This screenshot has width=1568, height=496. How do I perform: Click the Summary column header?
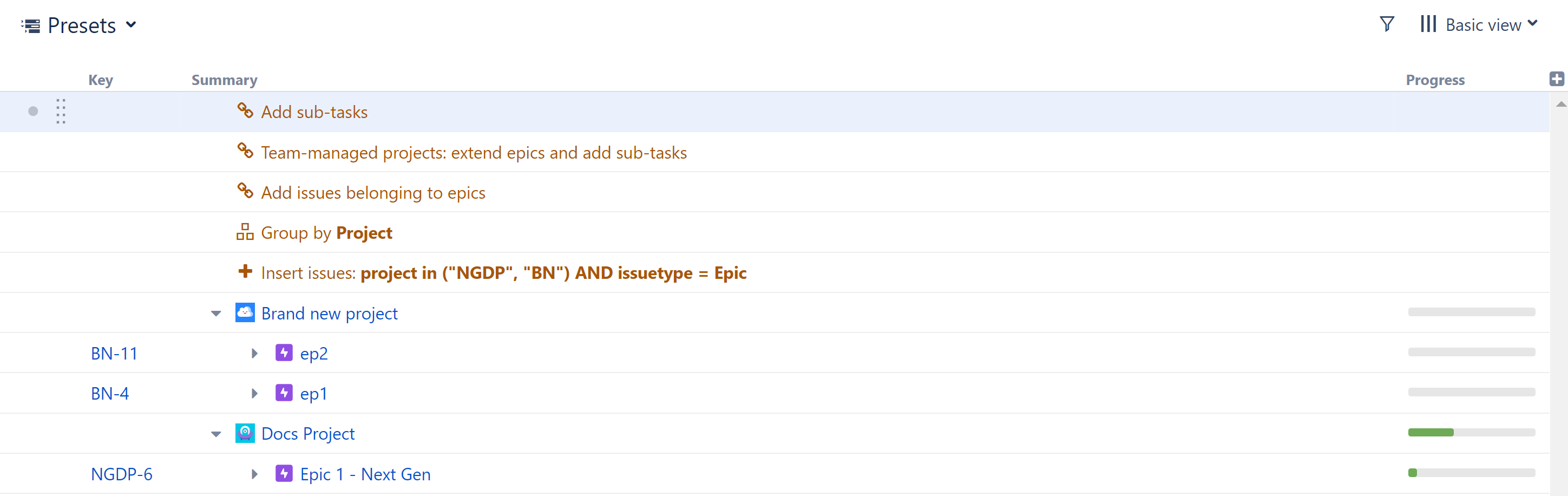pos(224,80)
